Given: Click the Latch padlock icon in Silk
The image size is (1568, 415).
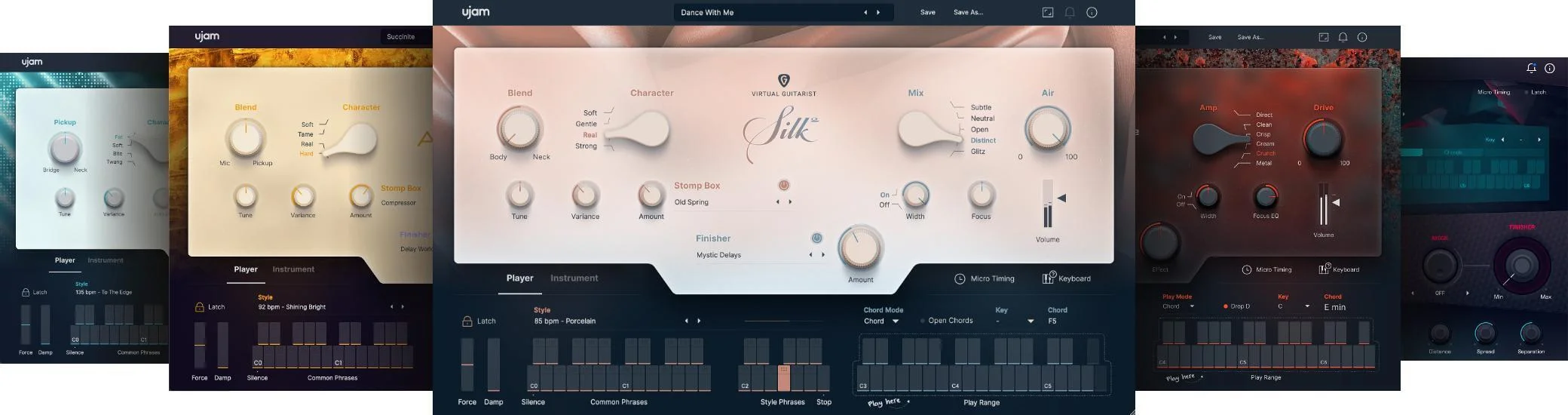Looking at the screenshot, I should point(467,321).
